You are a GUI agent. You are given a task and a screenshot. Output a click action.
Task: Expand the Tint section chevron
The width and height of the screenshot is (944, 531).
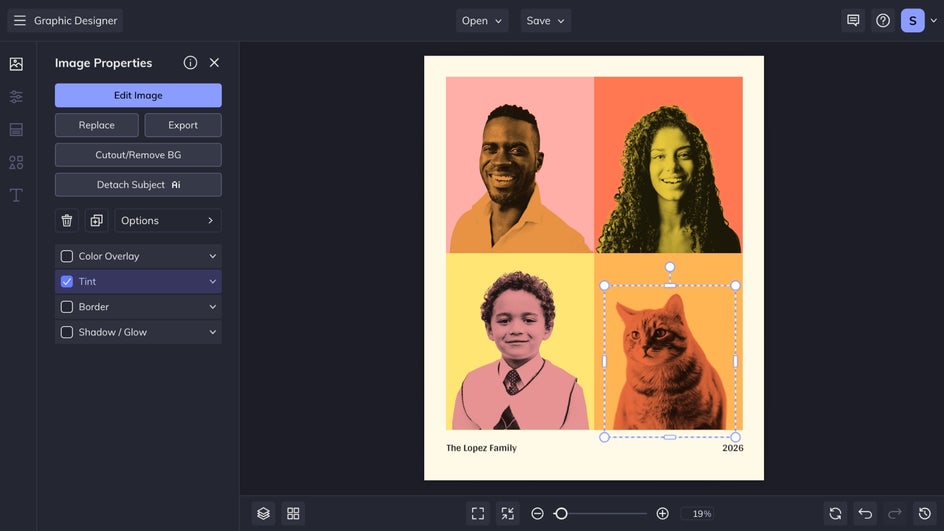(x=213, y=282)
